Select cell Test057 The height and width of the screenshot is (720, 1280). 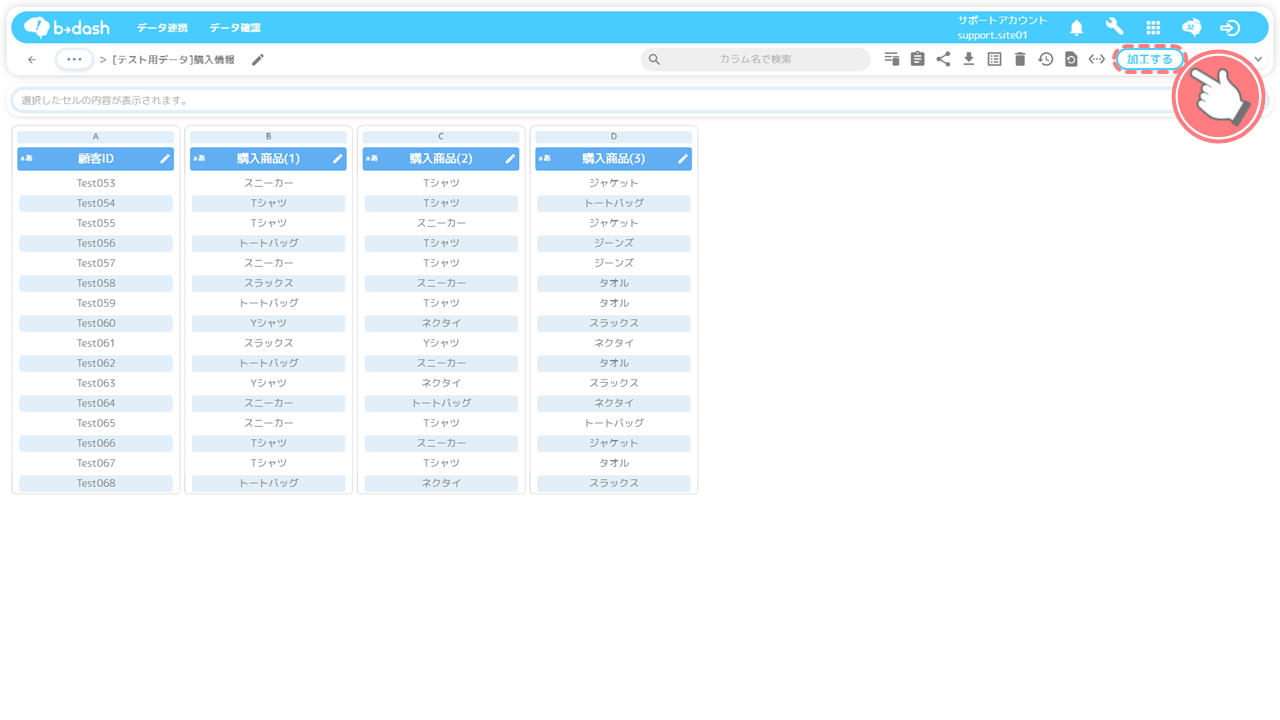point(96,263)
